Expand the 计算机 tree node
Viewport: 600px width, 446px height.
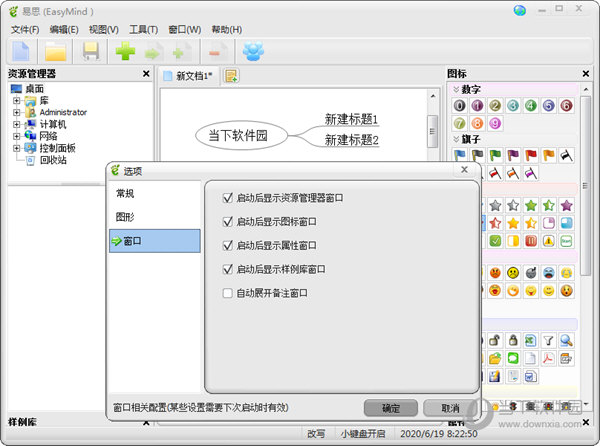click(16, 124)
